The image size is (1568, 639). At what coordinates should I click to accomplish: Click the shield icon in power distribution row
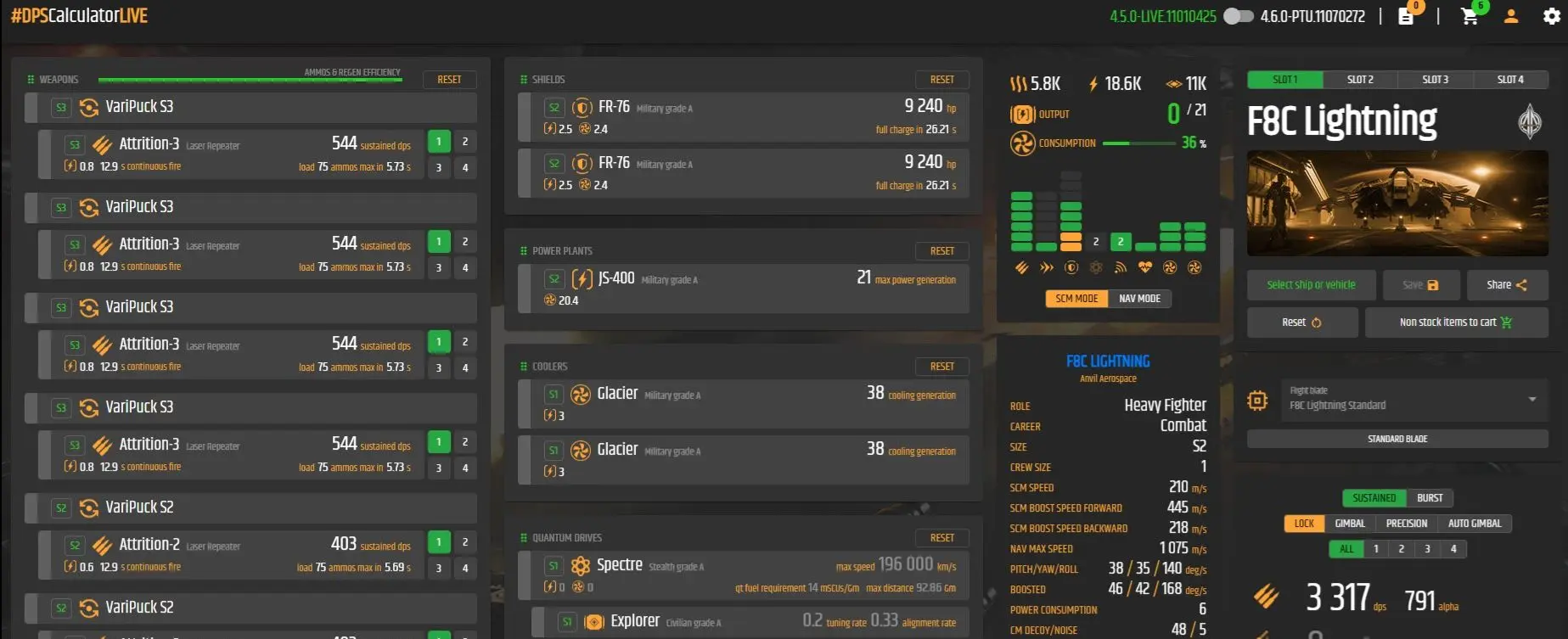1071,268
